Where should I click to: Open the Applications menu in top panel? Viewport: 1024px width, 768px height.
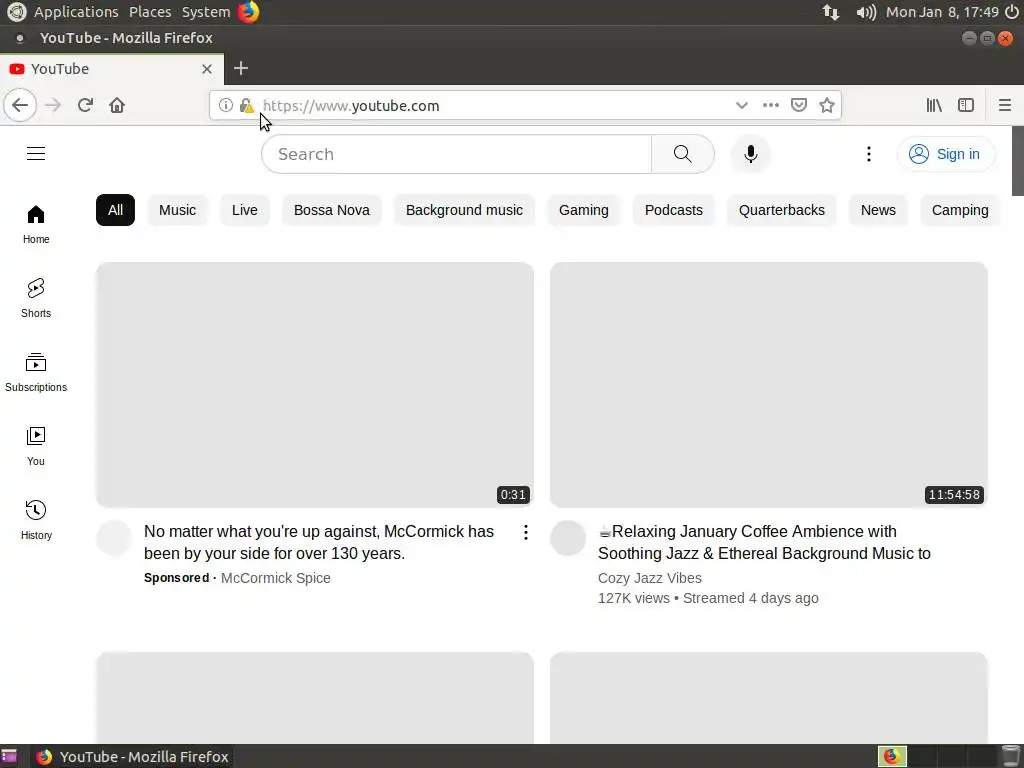click(x=76, y=12)
